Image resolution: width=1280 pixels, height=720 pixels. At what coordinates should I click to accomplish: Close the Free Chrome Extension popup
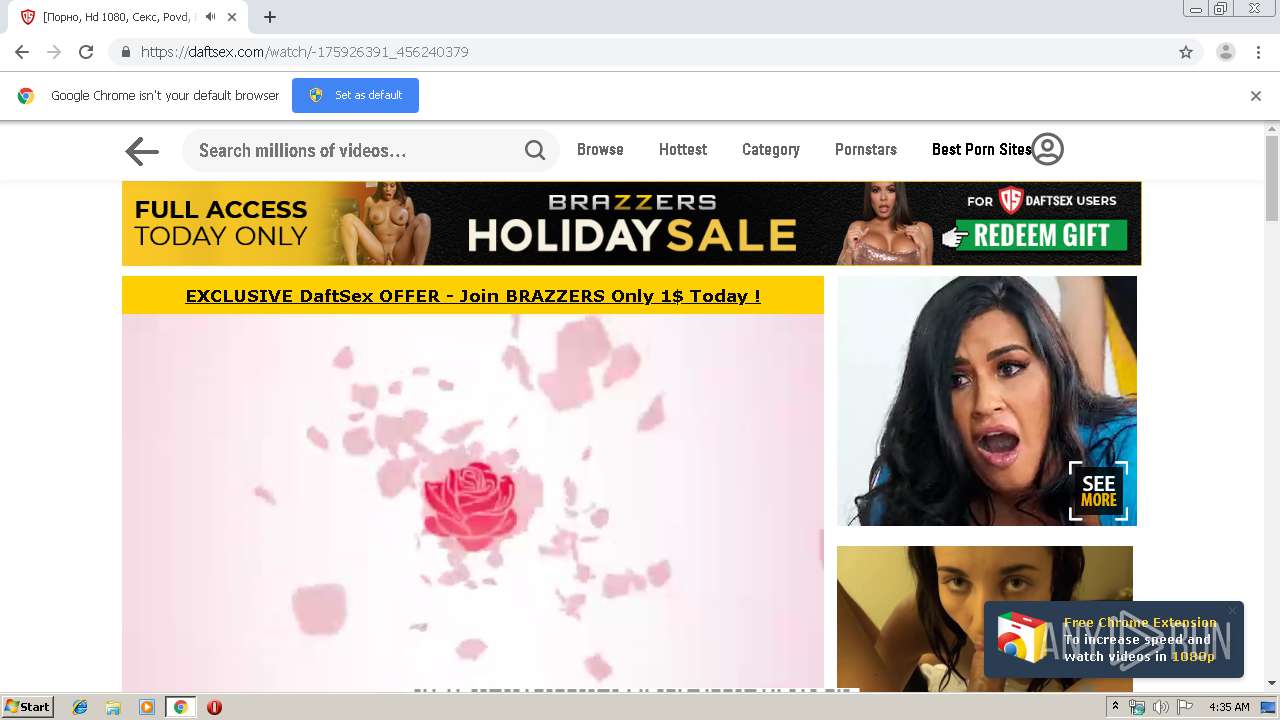1232,610
